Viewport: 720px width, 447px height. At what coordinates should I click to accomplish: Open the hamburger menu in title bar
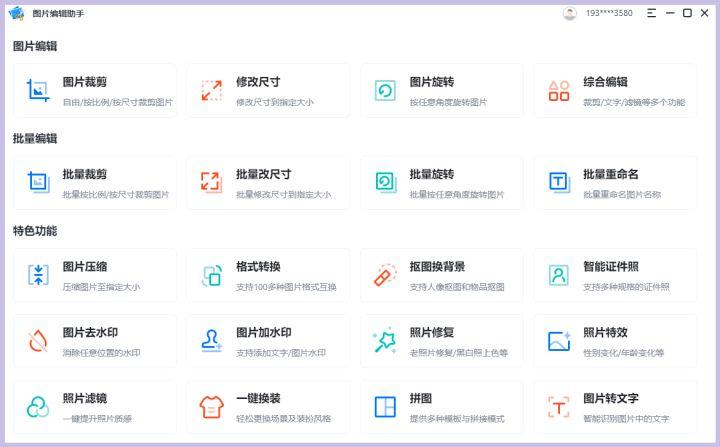click(x=651, y=13)
